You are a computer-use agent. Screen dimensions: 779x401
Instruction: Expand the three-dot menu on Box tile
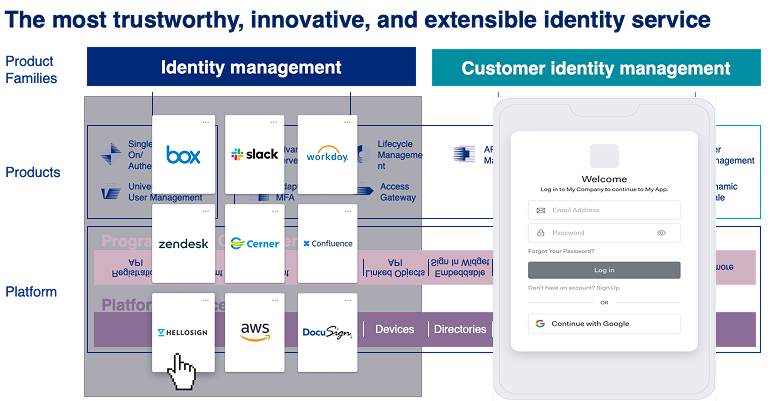pyautogui.click(x=206, y=122)
